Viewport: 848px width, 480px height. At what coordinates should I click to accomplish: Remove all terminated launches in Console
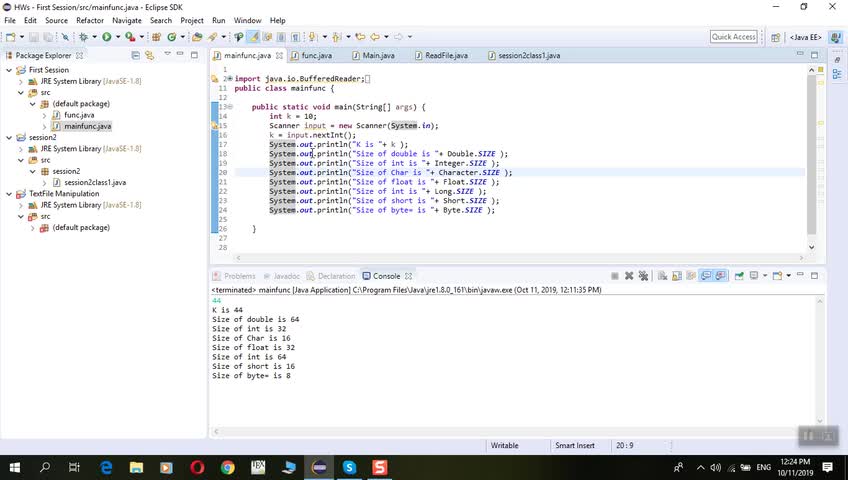click(643, 276)
